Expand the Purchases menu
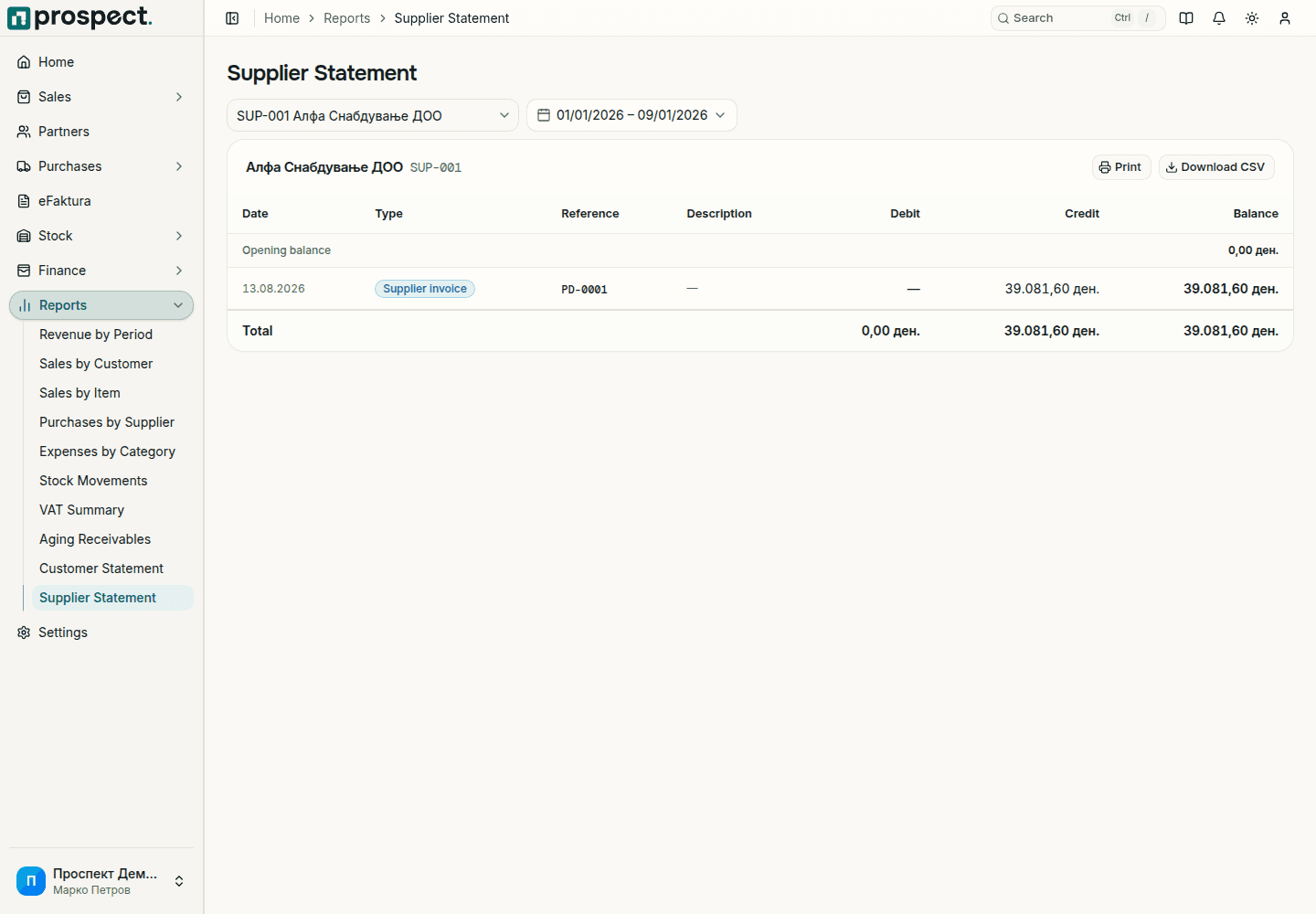 (x=101, y=166)
